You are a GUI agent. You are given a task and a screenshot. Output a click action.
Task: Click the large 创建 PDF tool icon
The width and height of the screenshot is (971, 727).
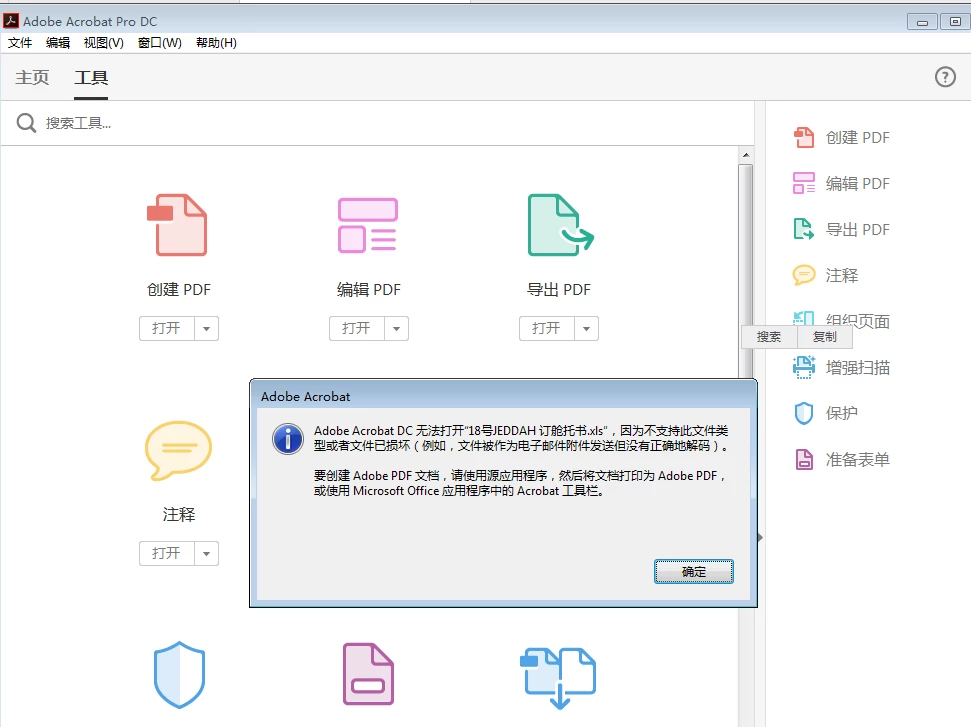(177, 225)
